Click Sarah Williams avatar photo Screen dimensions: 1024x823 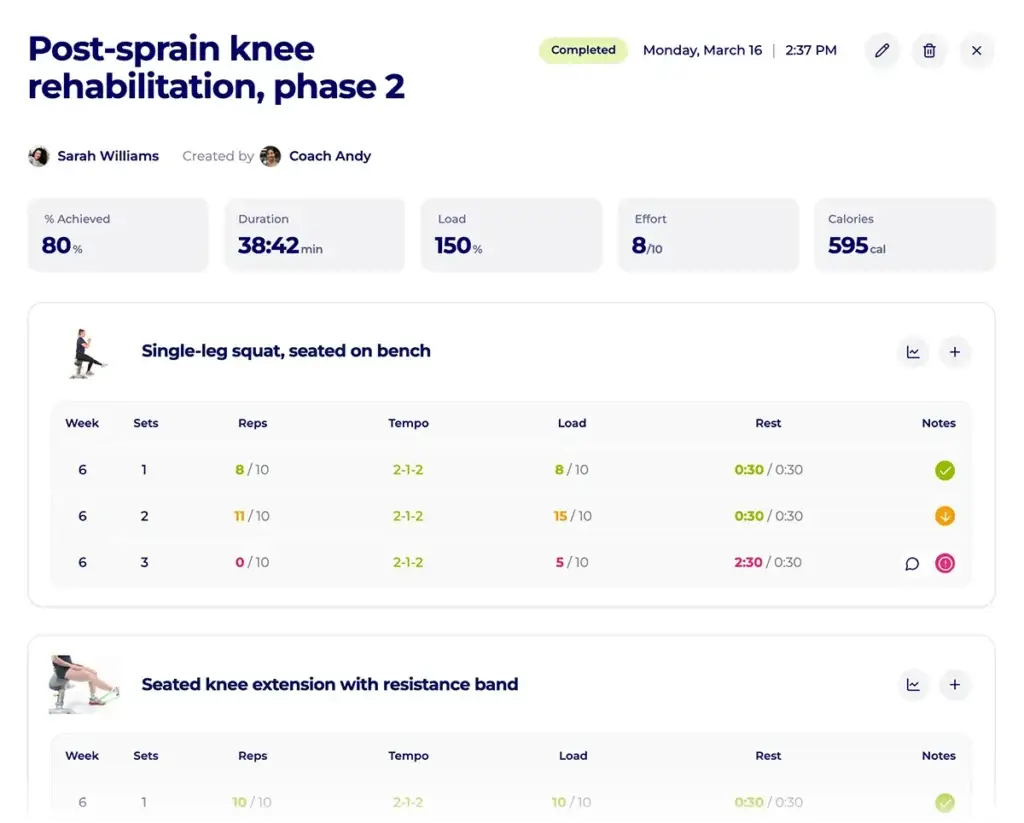(39, 156)
